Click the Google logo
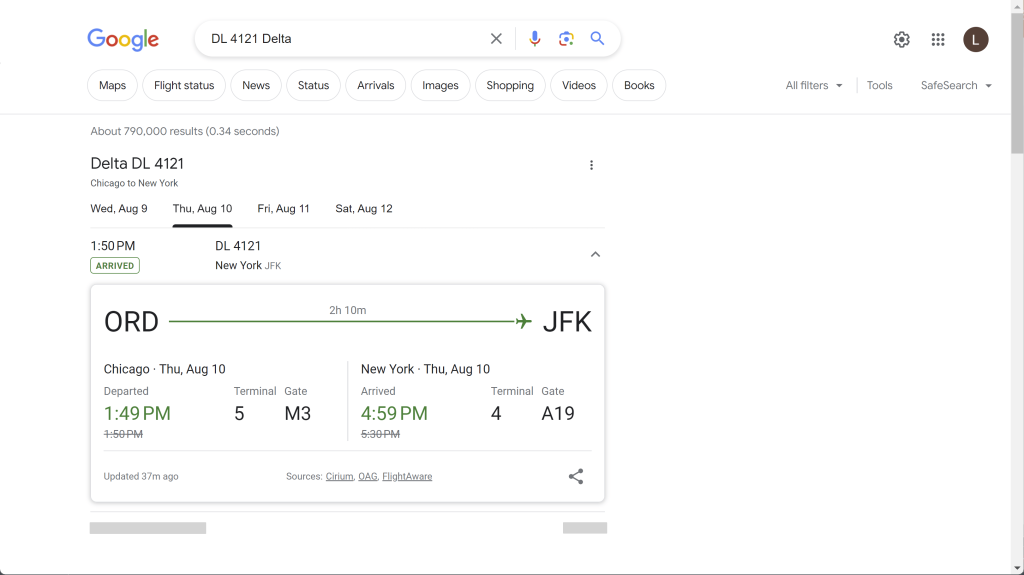The width and height of the screenshot is (1024, 575). (x=123, y=39)
